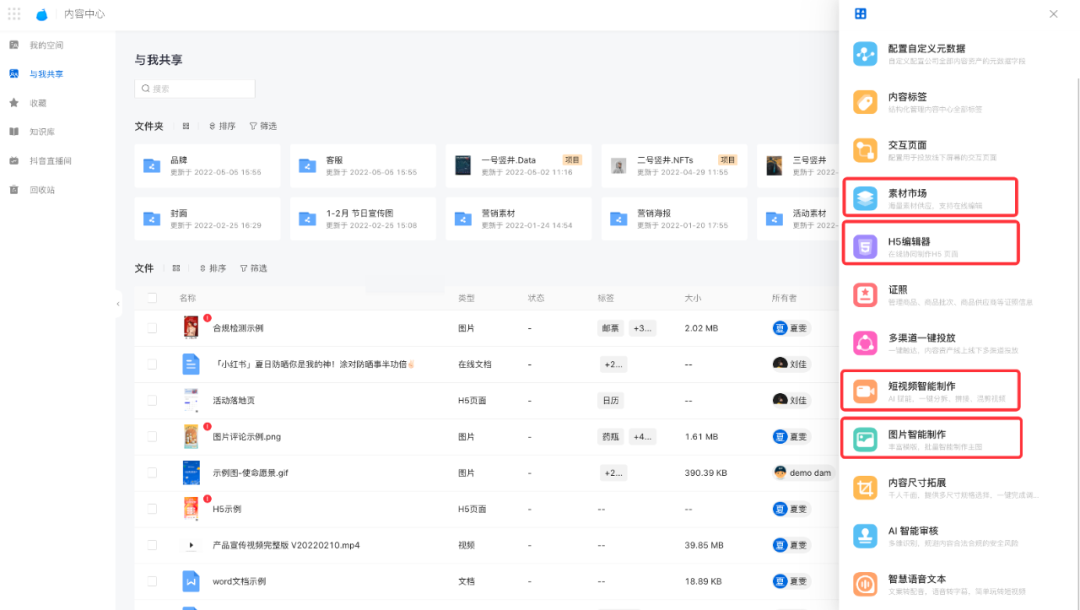The height and width of the screenshot is (610, 1080).
Task: Open the app grid launcher icon
Action: point(14,14)
